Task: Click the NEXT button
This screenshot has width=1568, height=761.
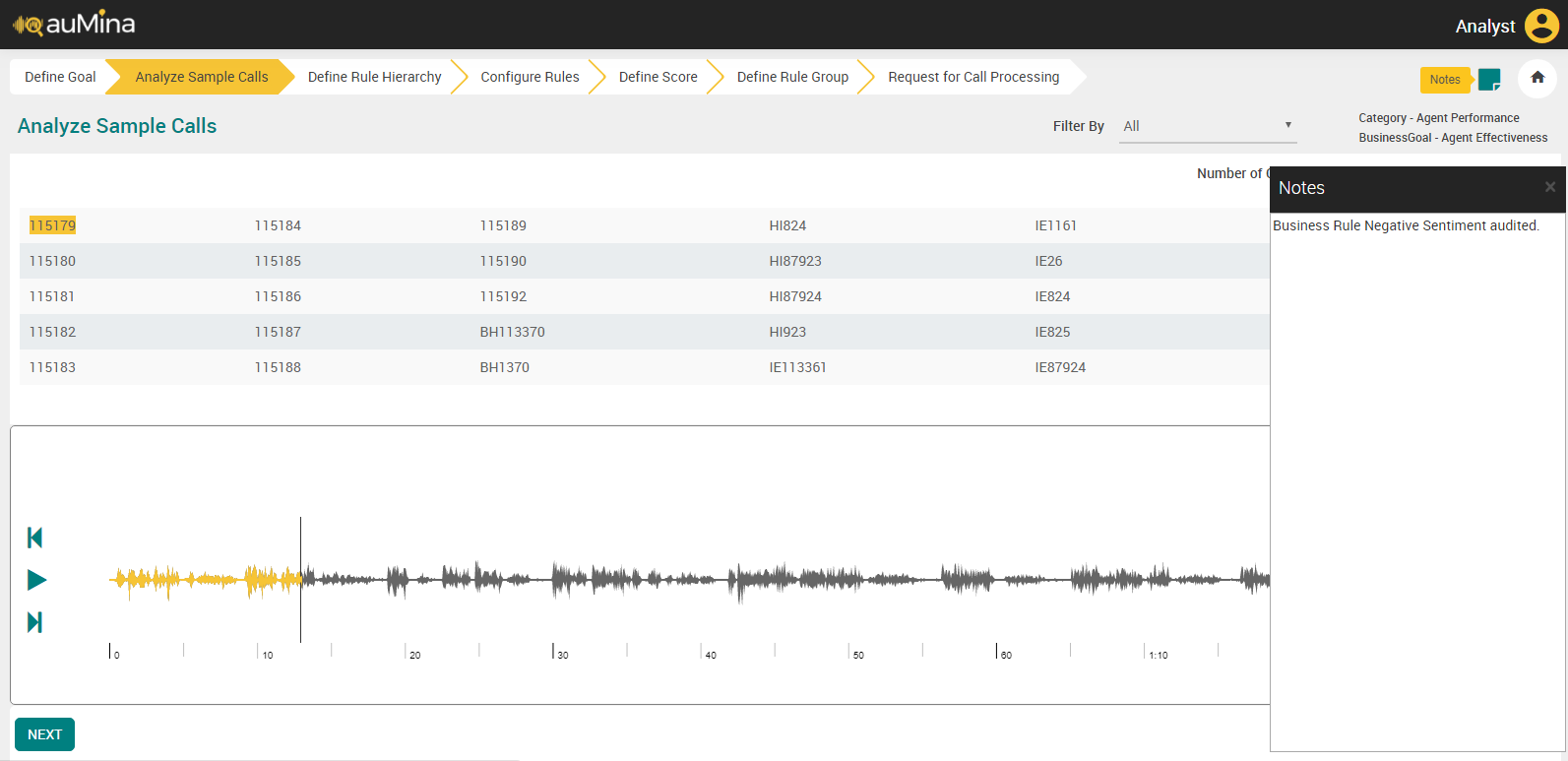Action: coord(44,734)
